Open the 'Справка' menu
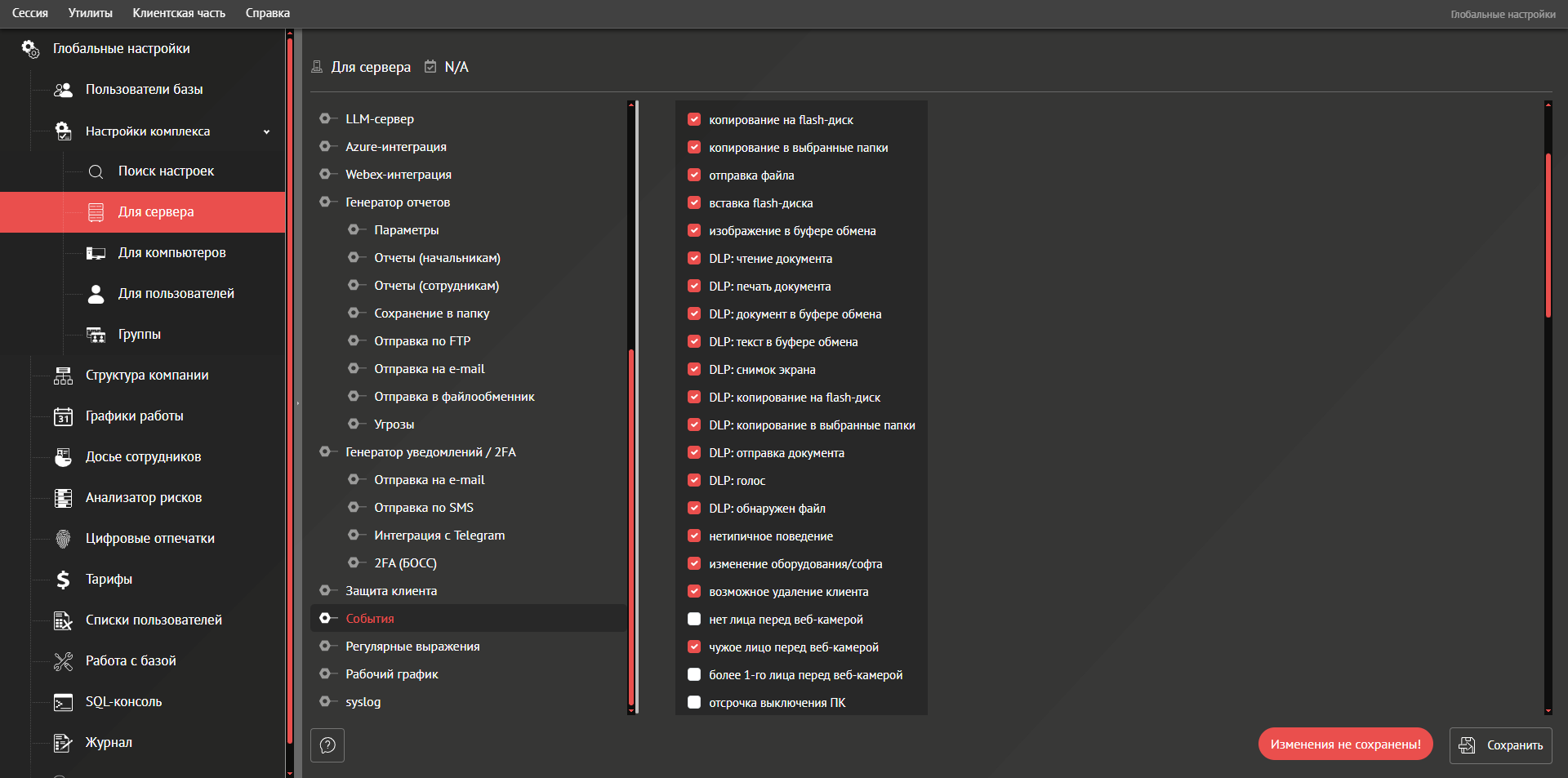1568x778 pixels. [267, 13]
